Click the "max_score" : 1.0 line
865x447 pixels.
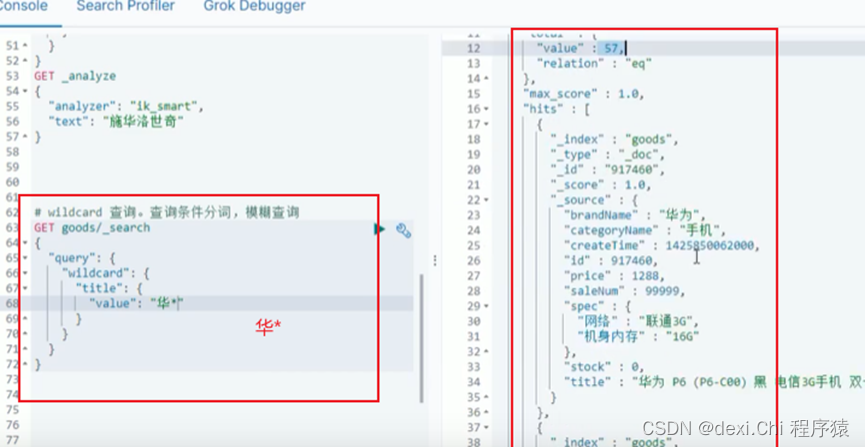[584, 94]
